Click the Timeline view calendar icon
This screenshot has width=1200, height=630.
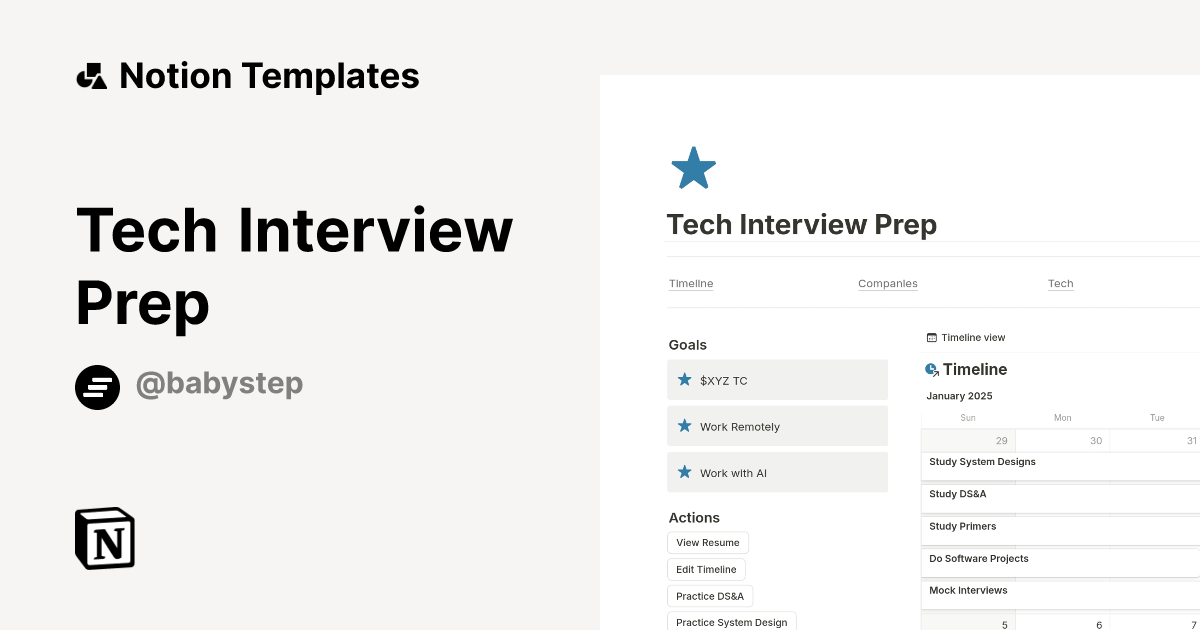click(933, 337)
